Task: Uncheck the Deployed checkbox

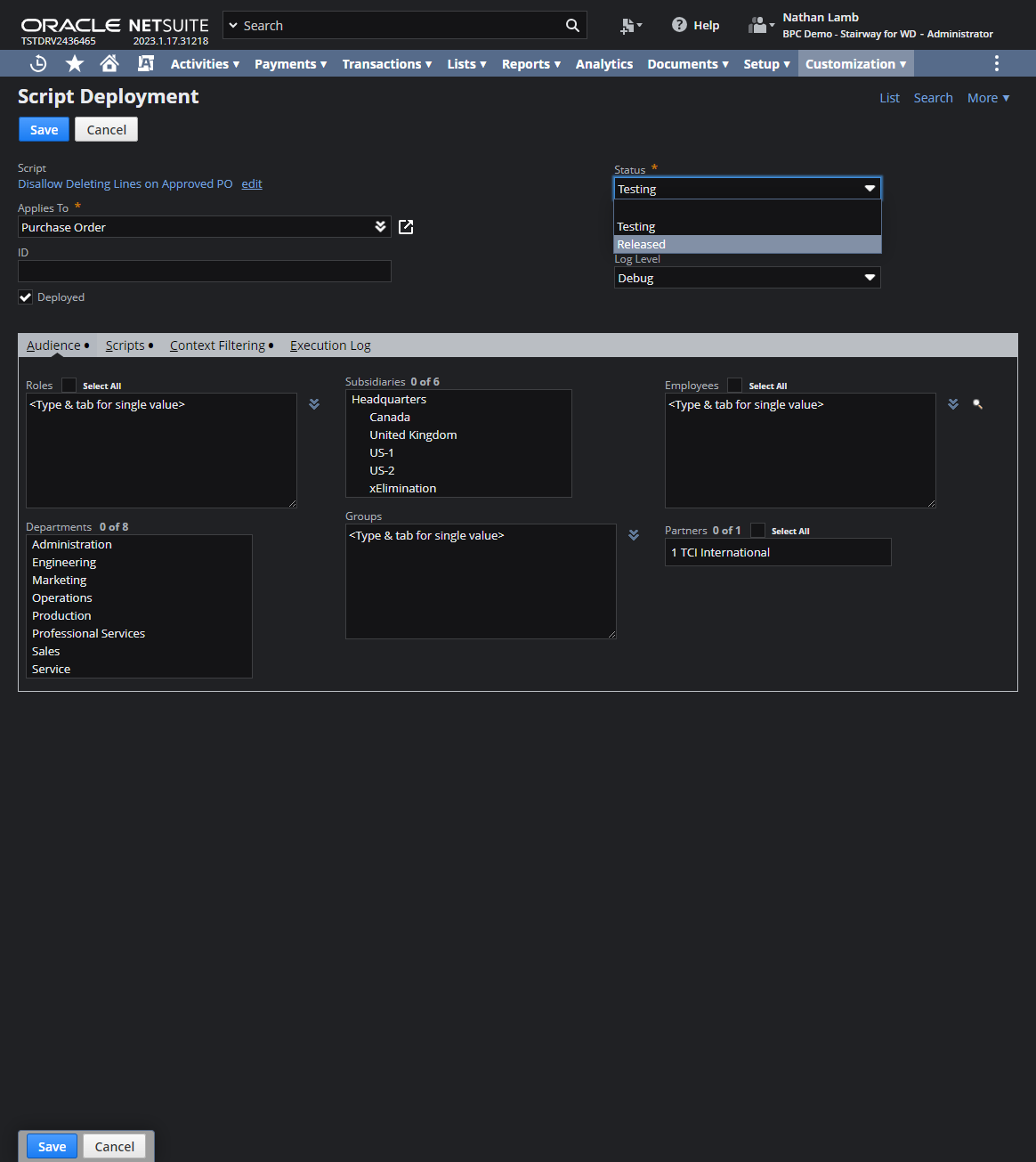Action: pos(26,297)
